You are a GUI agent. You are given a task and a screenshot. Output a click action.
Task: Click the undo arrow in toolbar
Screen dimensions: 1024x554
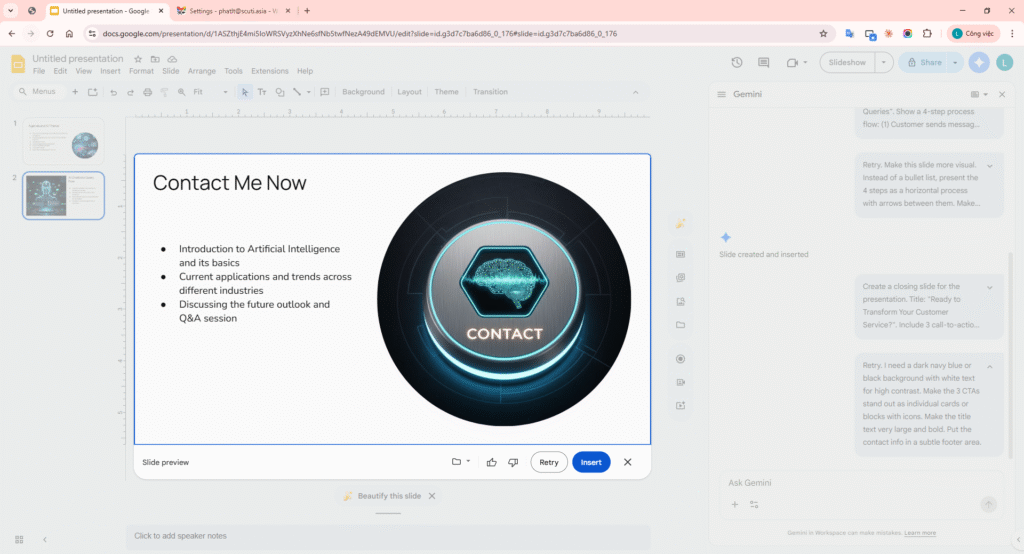(113, 92)
